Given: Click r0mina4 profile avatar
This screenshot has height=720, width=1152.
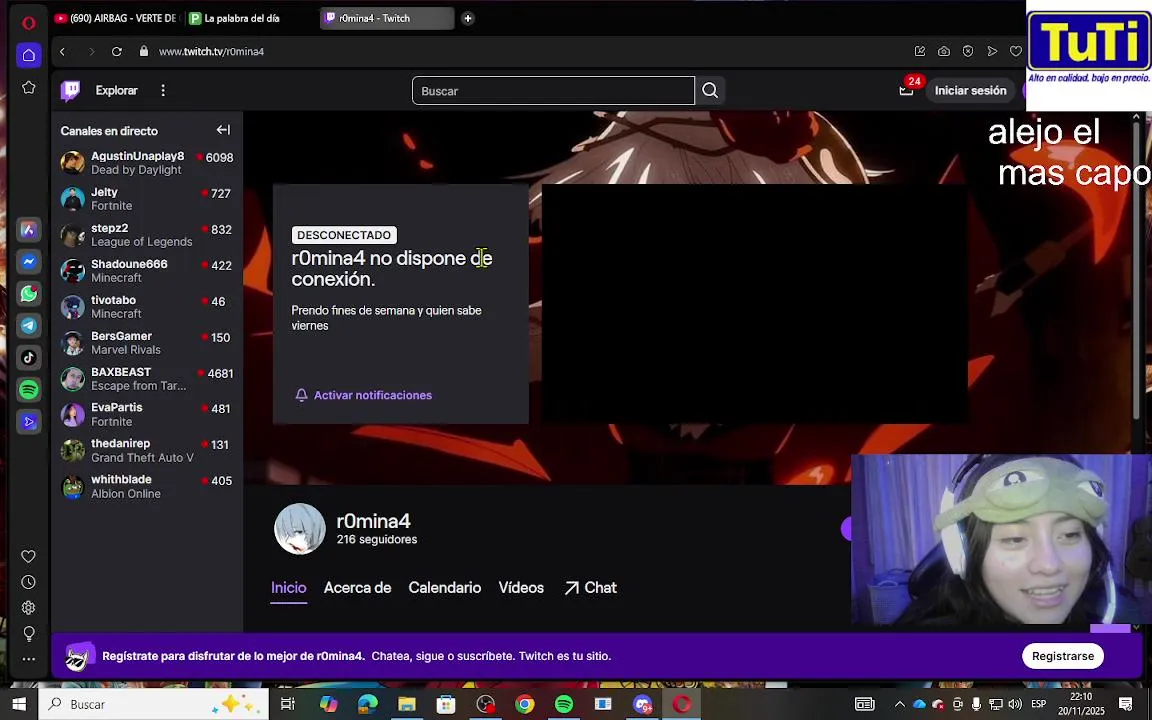Looking at the screenshot, I should [x=300, y=528].
